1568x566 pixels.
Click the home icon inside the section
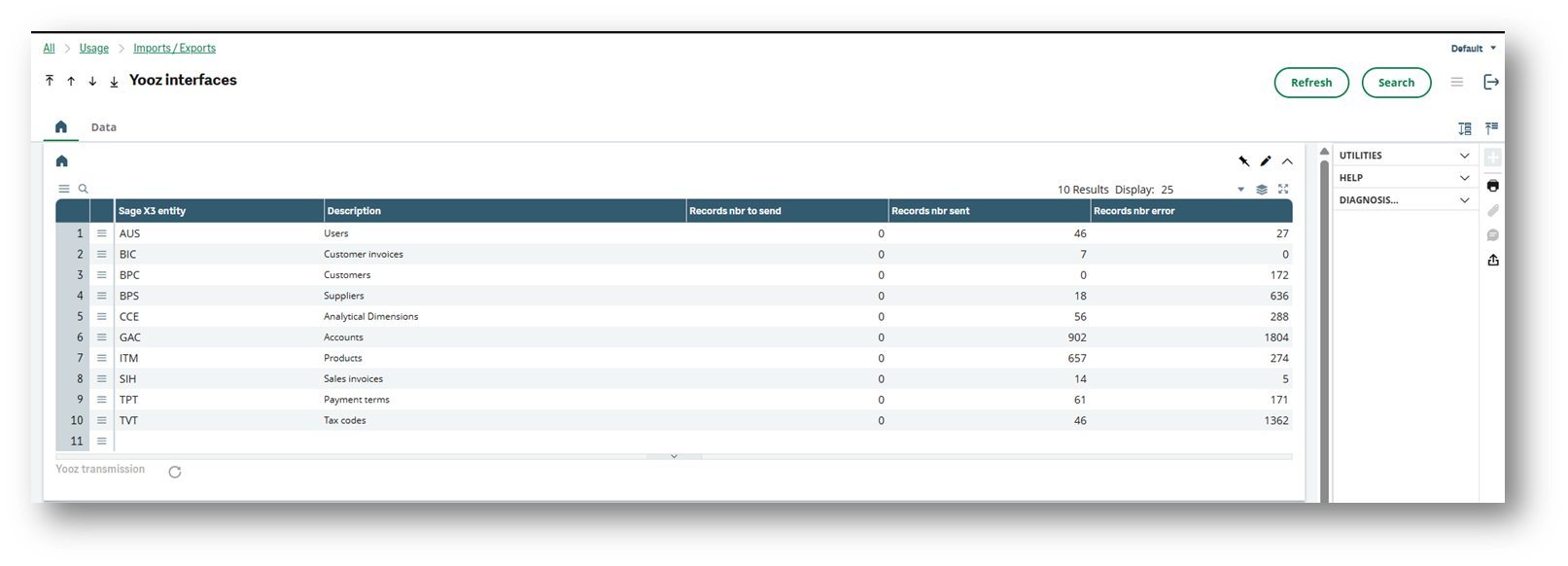coord(62,161)
